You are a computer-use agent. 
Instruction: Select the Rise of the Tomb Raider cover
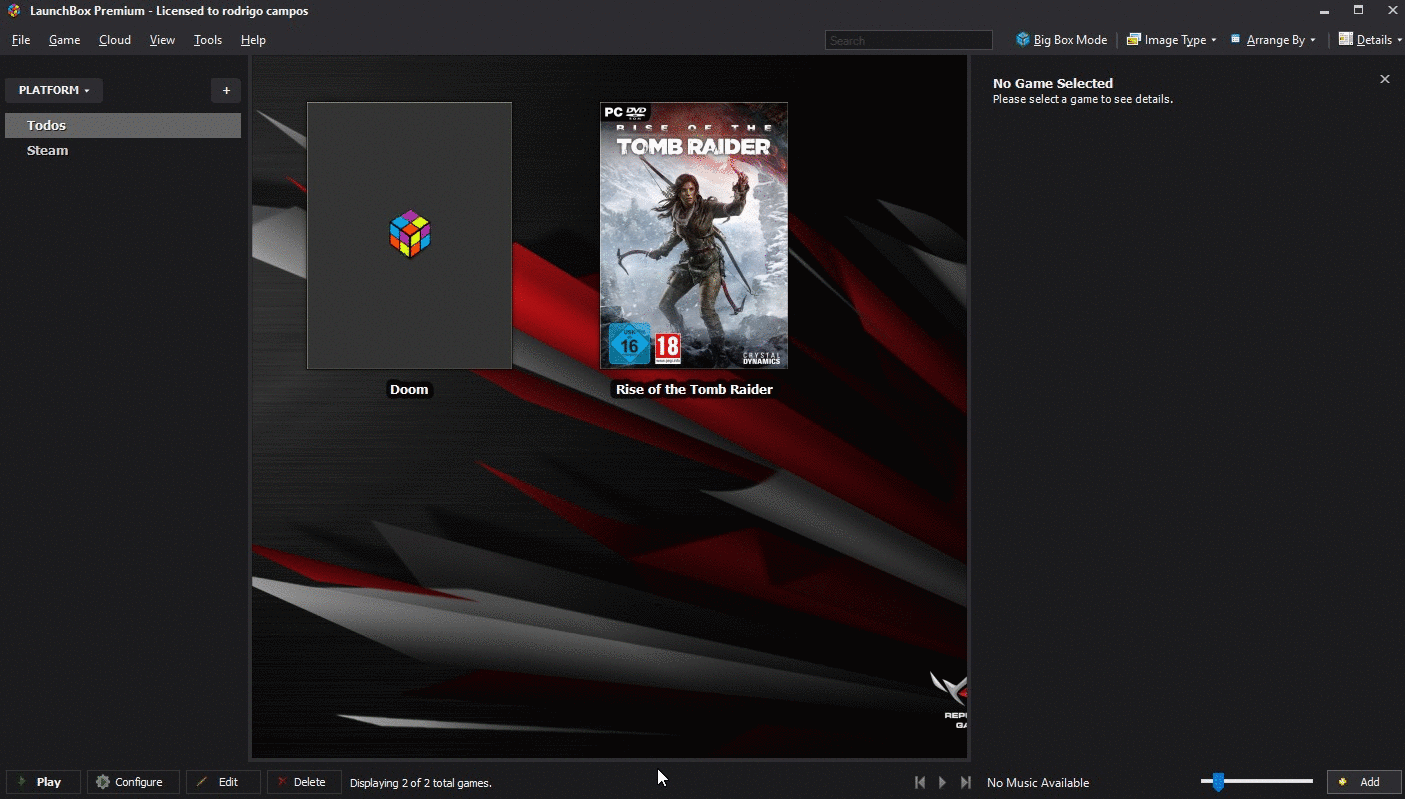[x=694, y=236]
